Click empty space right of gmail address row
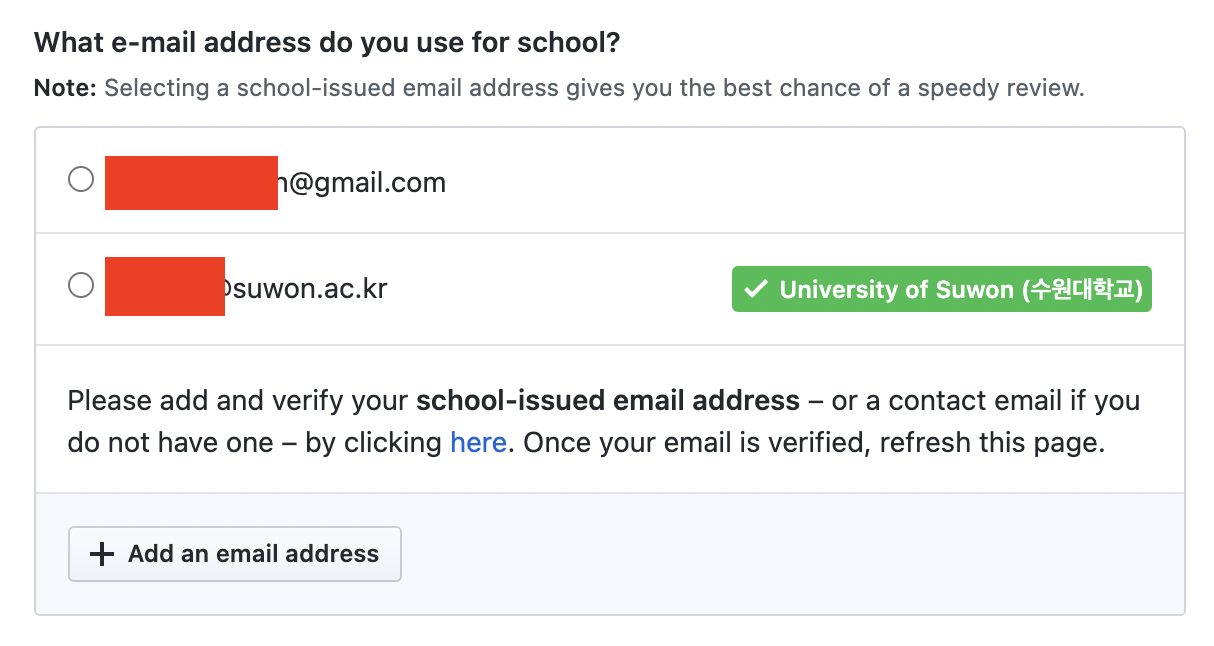This screenshot has width=1214, height=646. 800,182
